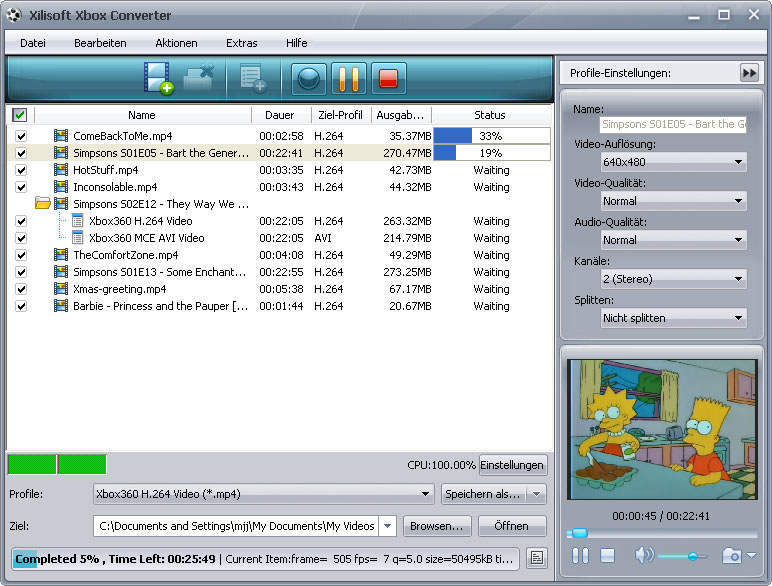
Task: Click the Einstellungen button
Action: pyautogui.click(x=512, y=465)
